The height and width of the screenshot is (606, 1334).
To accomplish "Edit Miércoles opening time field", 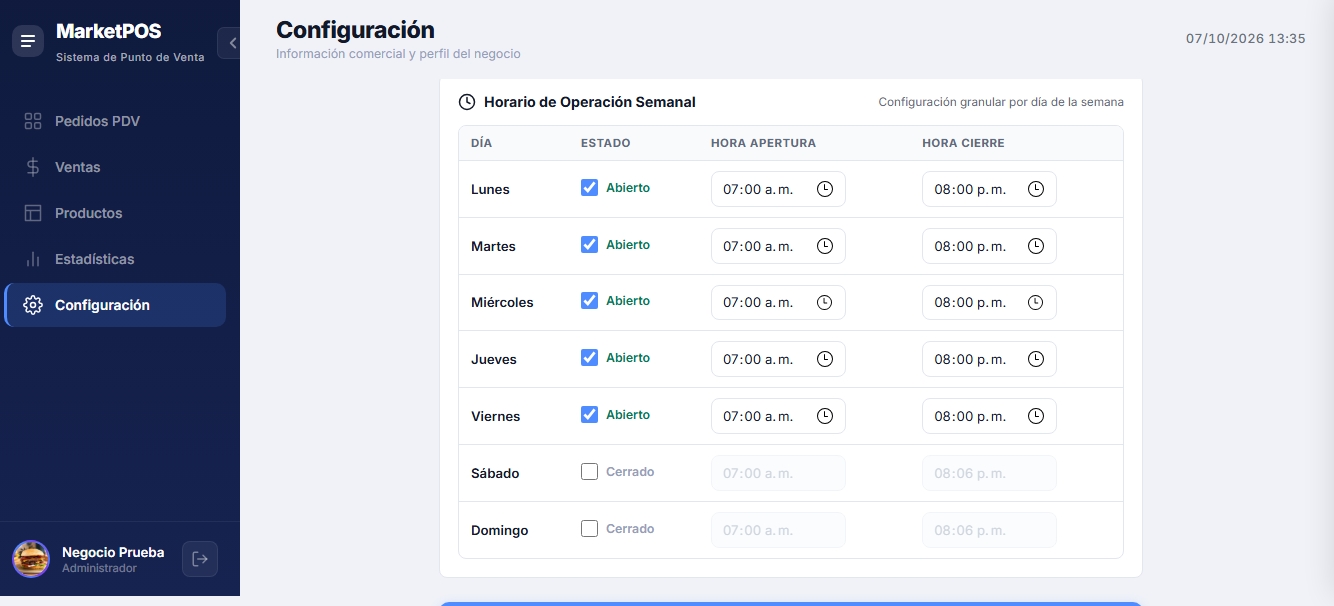I will click(778, 303).
